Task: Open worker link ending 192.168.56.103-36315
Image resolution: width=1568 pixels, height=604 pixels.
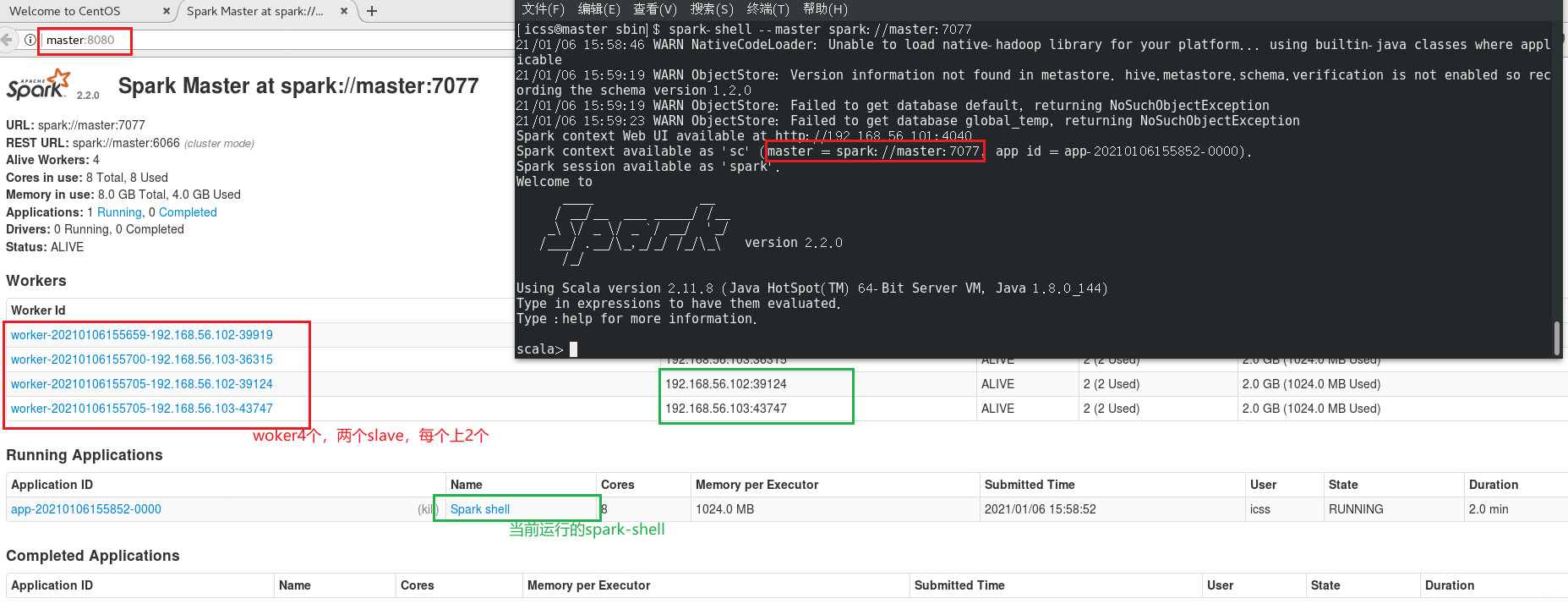Action: pyautogui.click(x=142, y=360)
